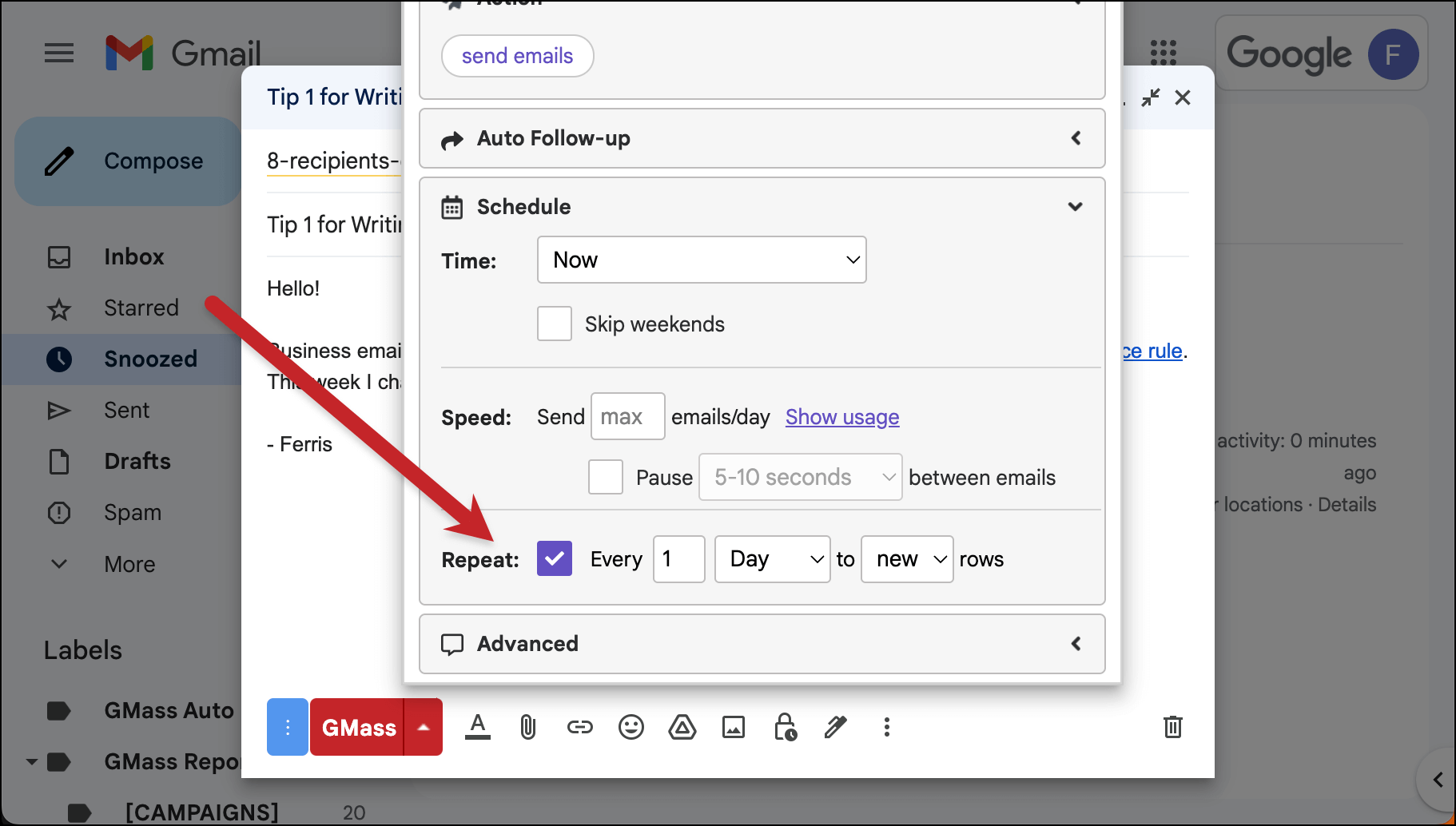1456x826 pixels.
Task: Exit full-screen compose with the collapse arrows icon
Action: (1151, 97)
